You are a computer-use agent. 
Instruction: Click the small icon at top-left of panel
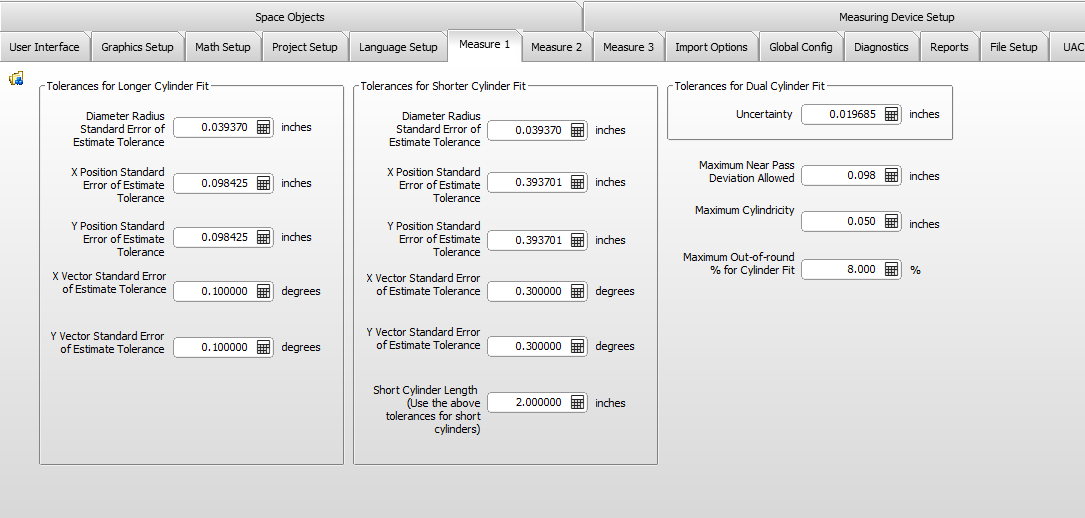(x=16, y=79)
